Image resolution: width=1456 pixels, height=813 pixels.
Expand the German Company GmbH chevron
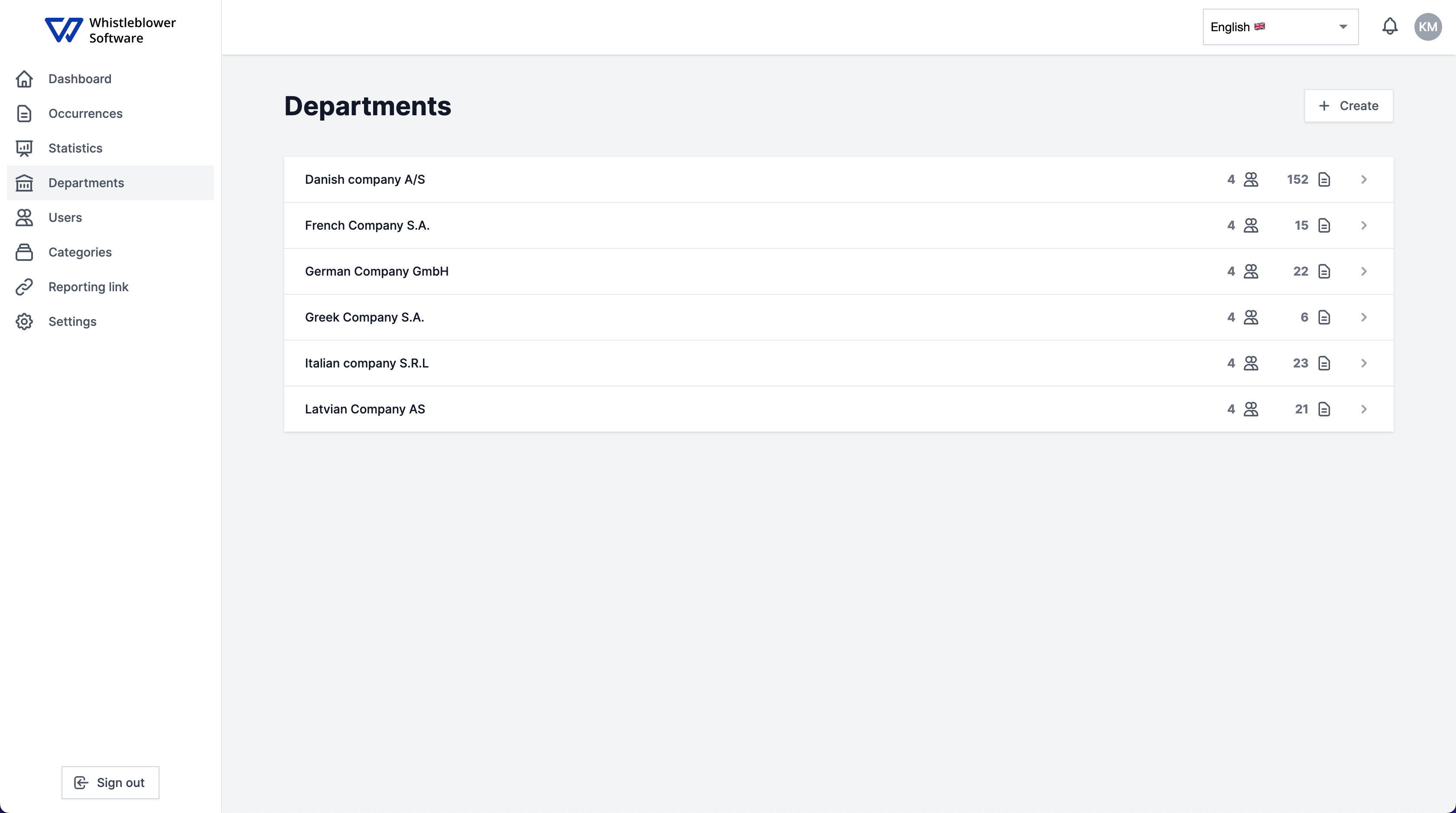[1364, 271]
